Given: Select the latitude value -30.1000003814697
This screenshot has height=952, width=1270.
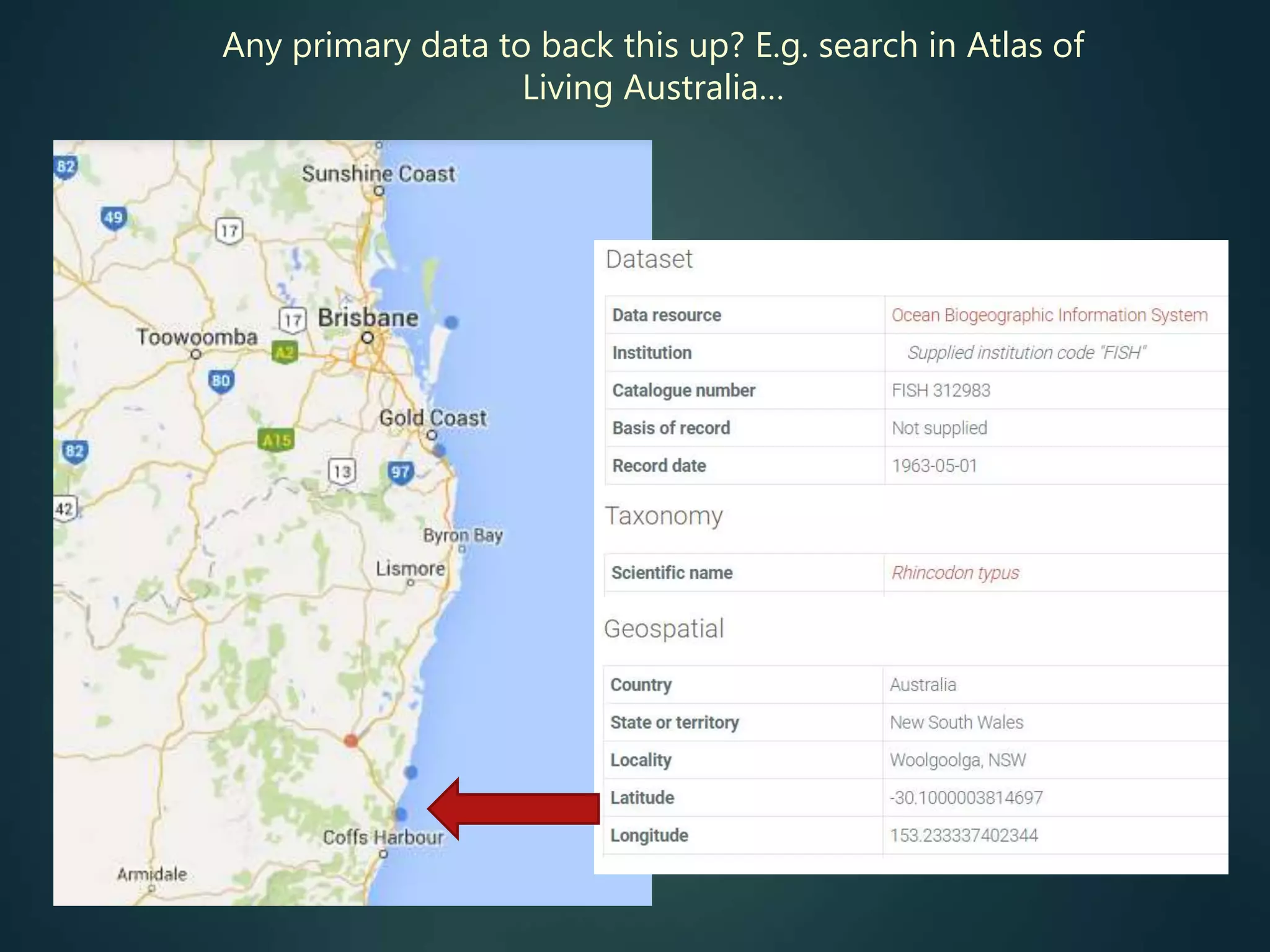Looking at the screenshot, I should tap(966, 798).
